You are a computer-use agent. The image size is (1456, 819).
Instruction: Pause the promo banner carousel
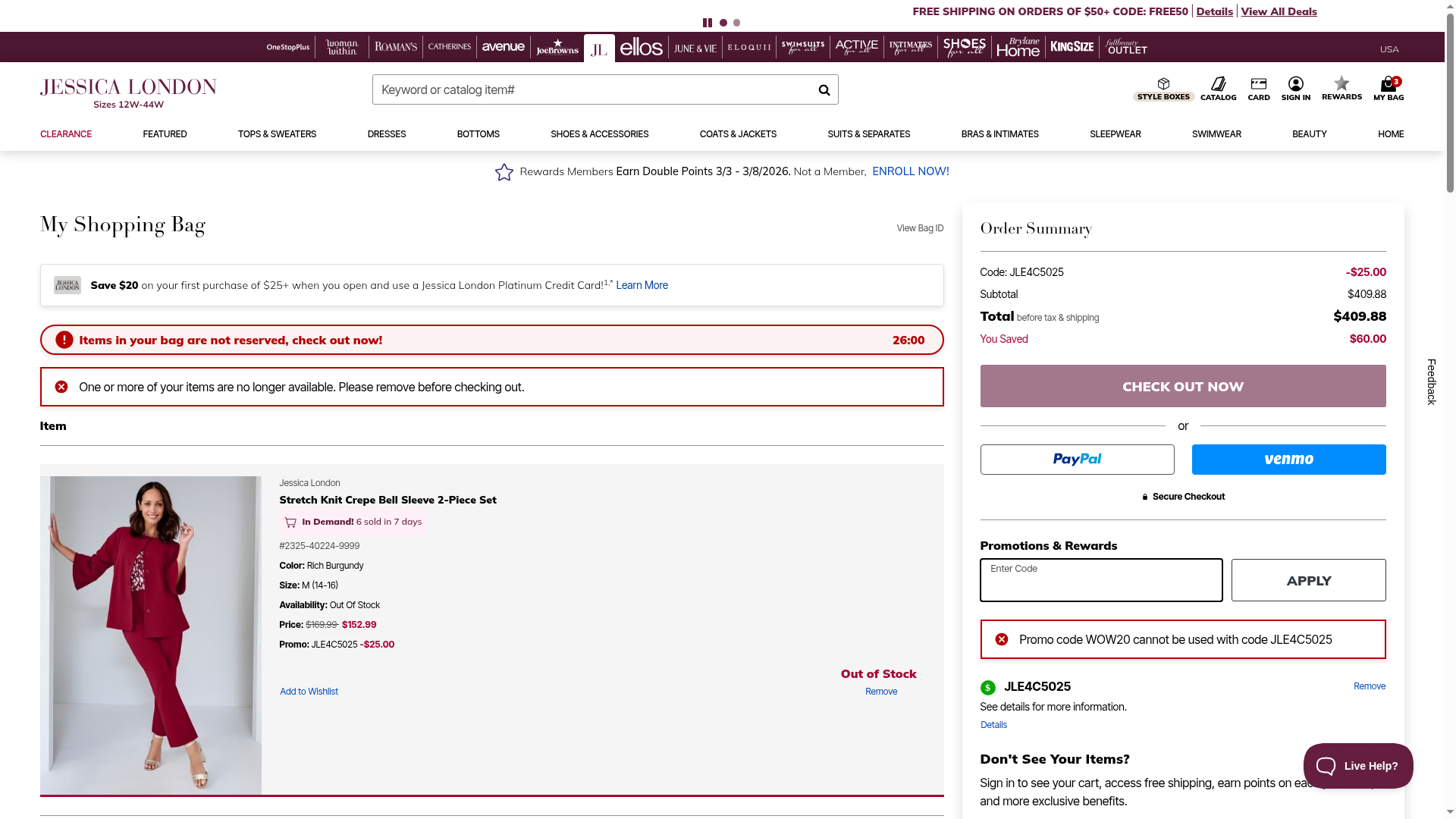point(707,23)
